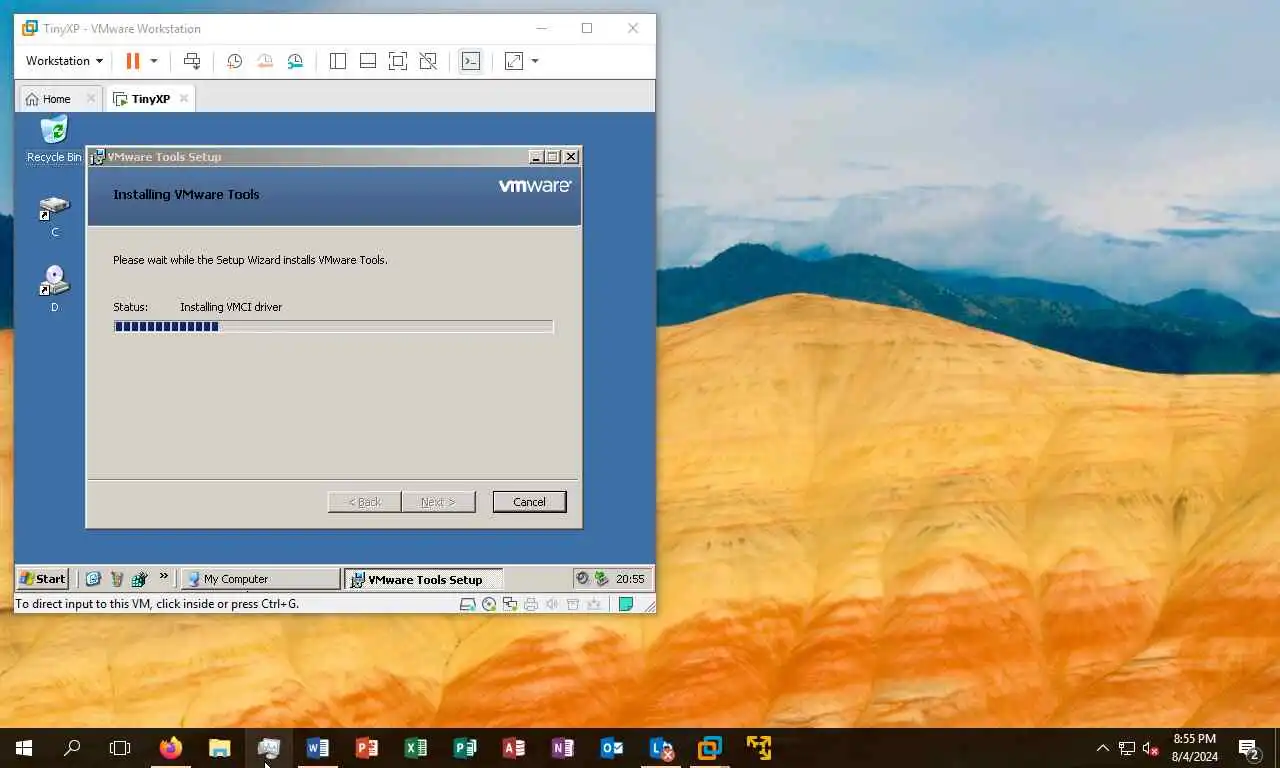Open the snapshot manager
The image size is (1280, 768).
(295, 61)
